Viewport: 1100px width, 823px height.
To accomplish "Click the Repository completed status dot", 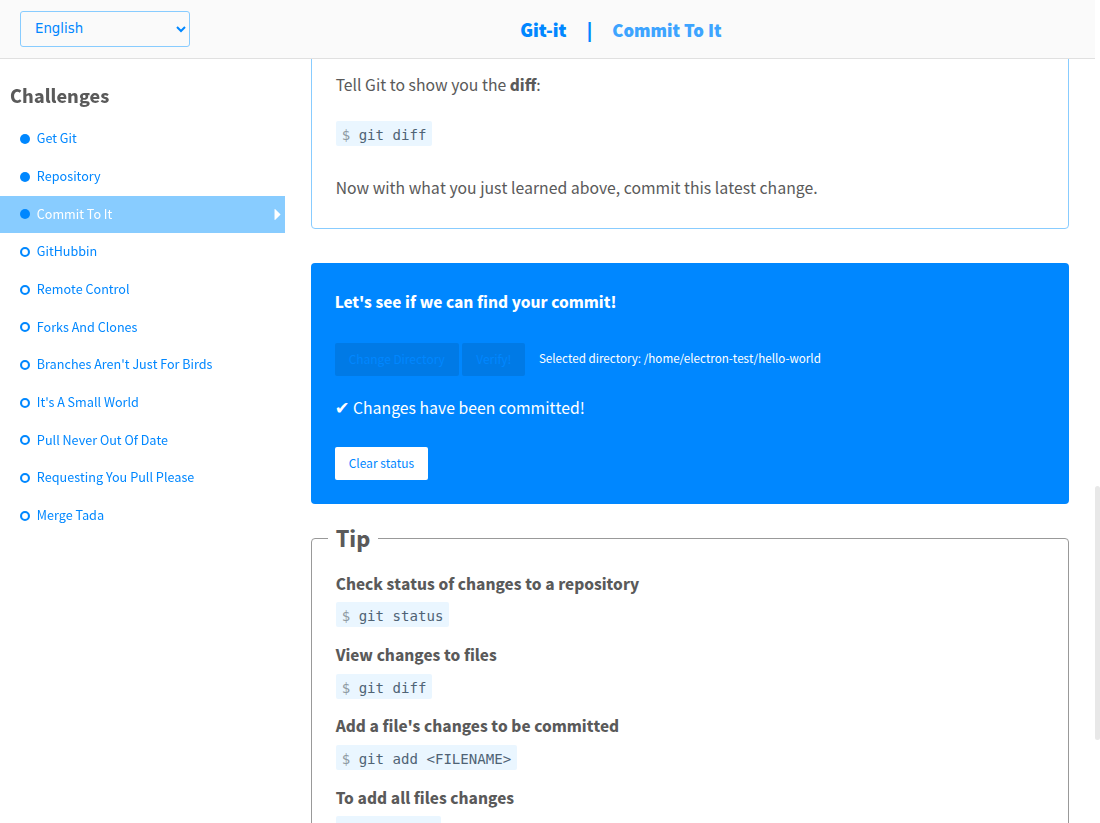I will (x=25, y=177).
